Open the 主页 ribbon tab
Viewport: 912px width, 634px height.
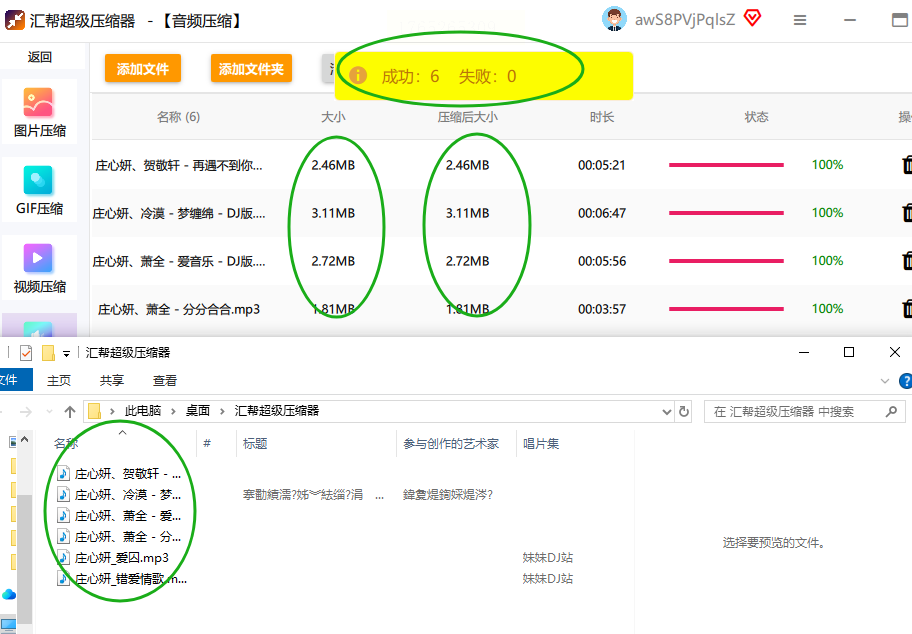[59, 380]
